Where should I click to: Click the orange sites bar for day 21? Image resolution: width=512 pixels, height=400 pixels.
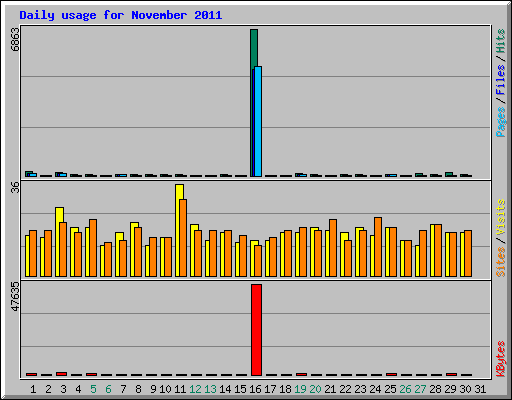[x=333, y=248]
